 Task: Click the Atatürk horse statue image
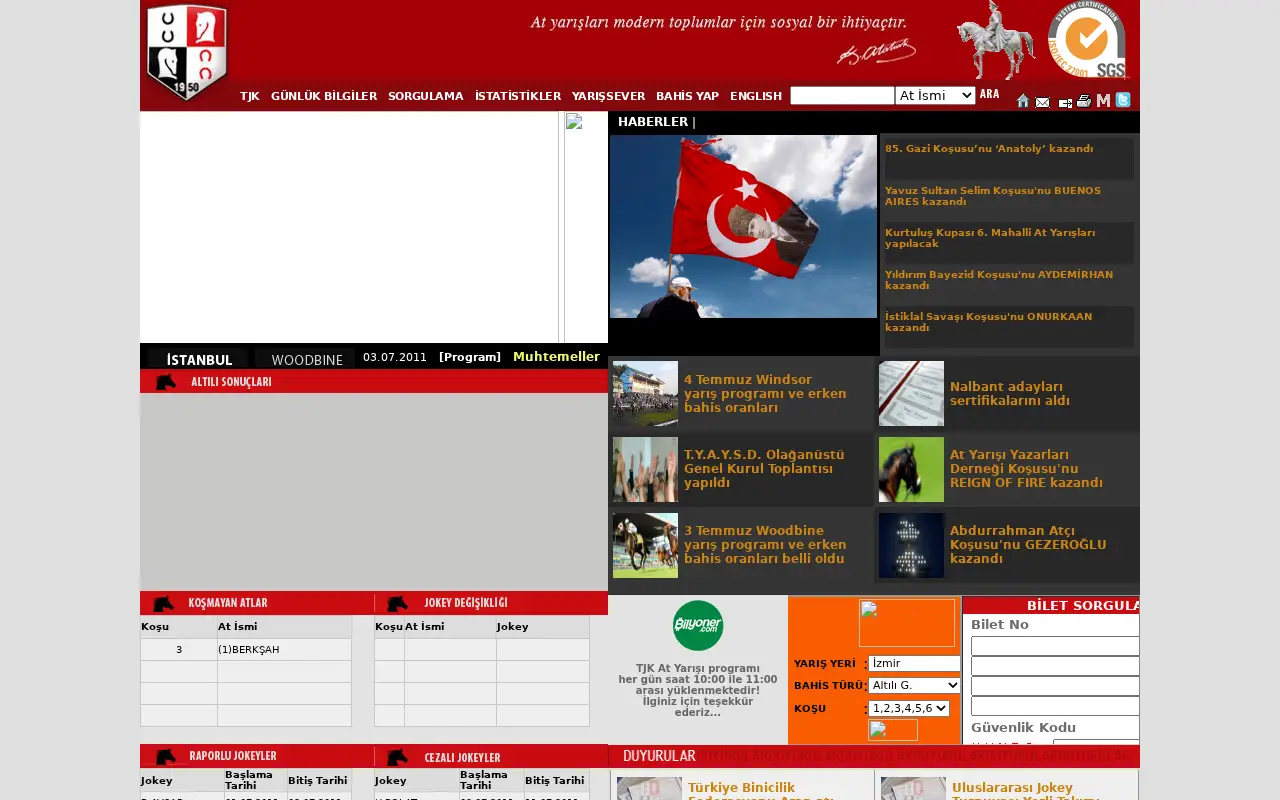995,40
